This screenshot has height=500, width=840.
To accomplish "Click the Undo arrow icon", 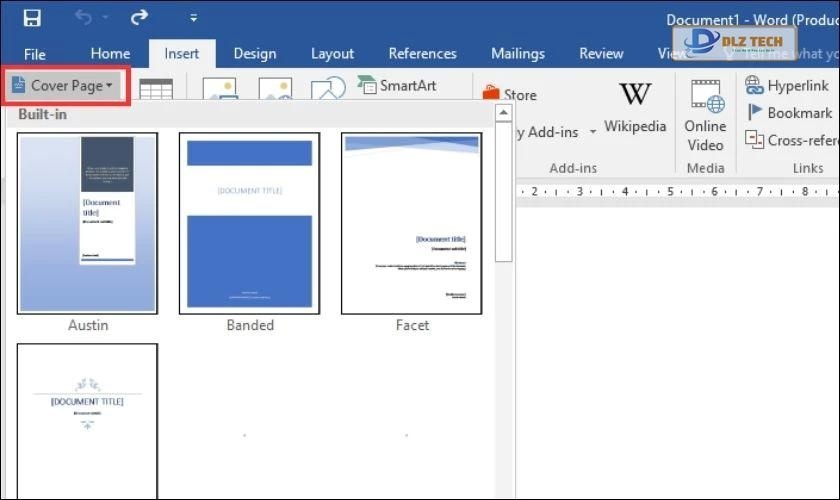I will pos(85,18).
